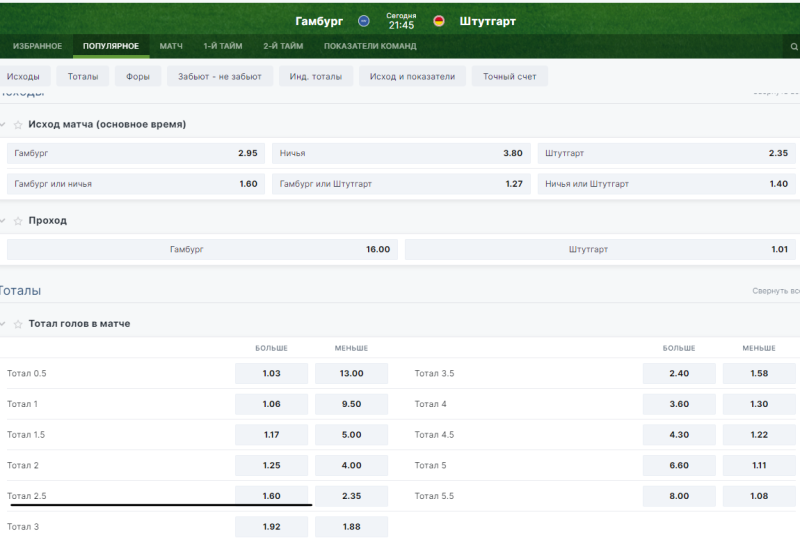
Task: Collapse the 'Исход матча (основное время)' section
Action: [3, 125]
